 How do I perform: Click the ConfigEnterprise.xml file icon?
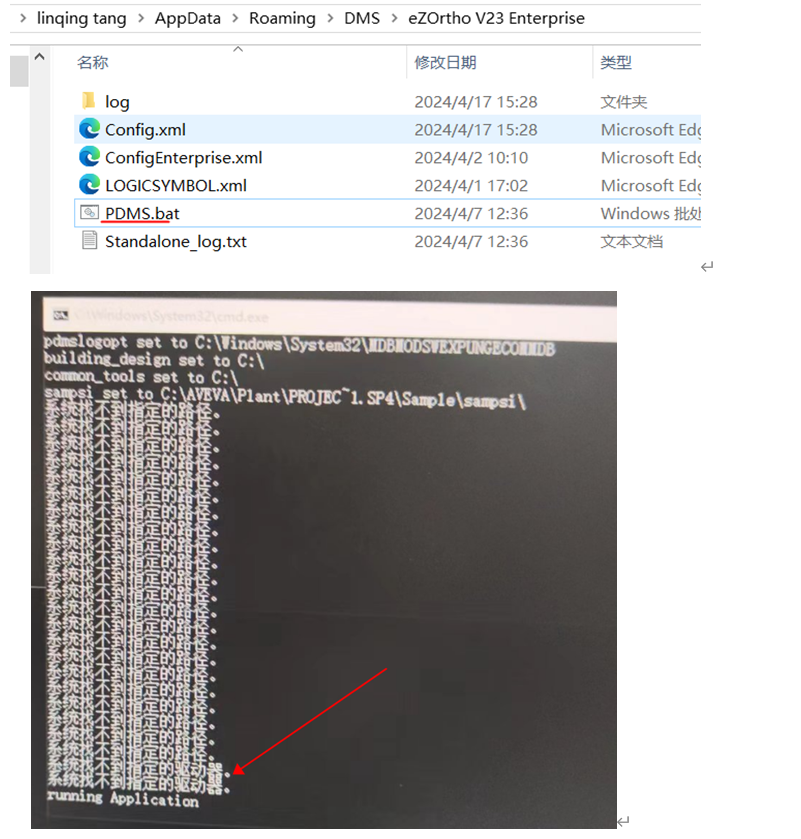[x=89, y=157]
